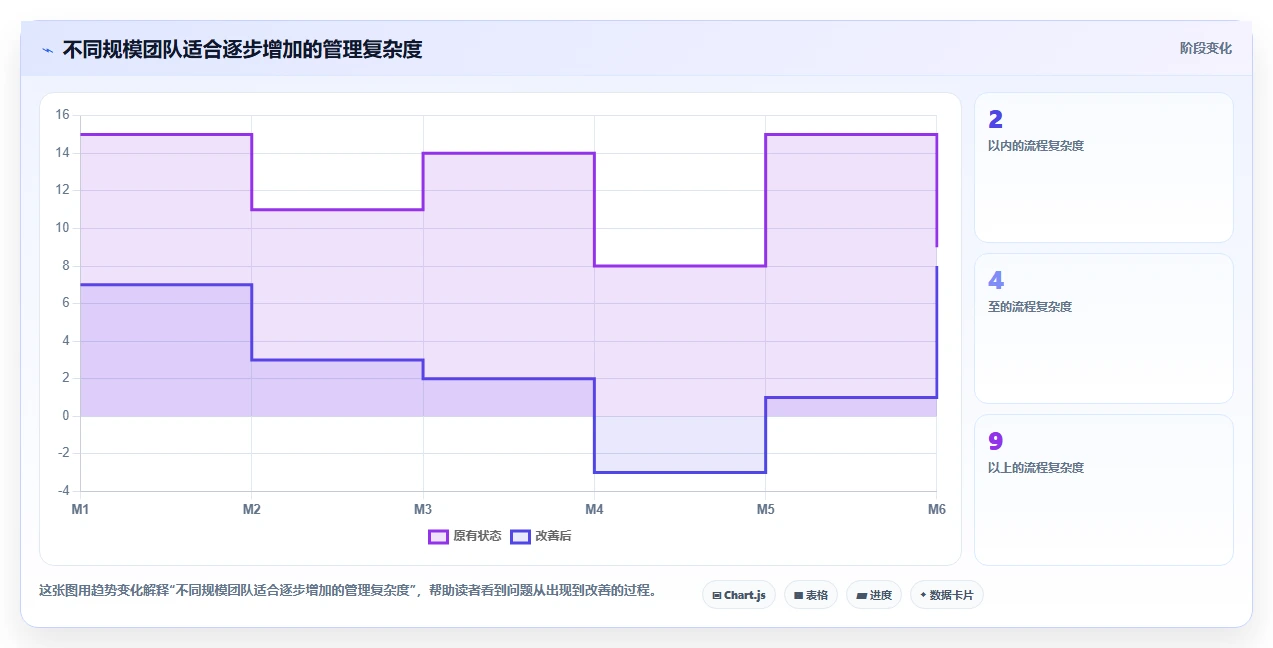
Task: Click the description text below the chart
Action: pyautogui.click(x=350, y=590)
